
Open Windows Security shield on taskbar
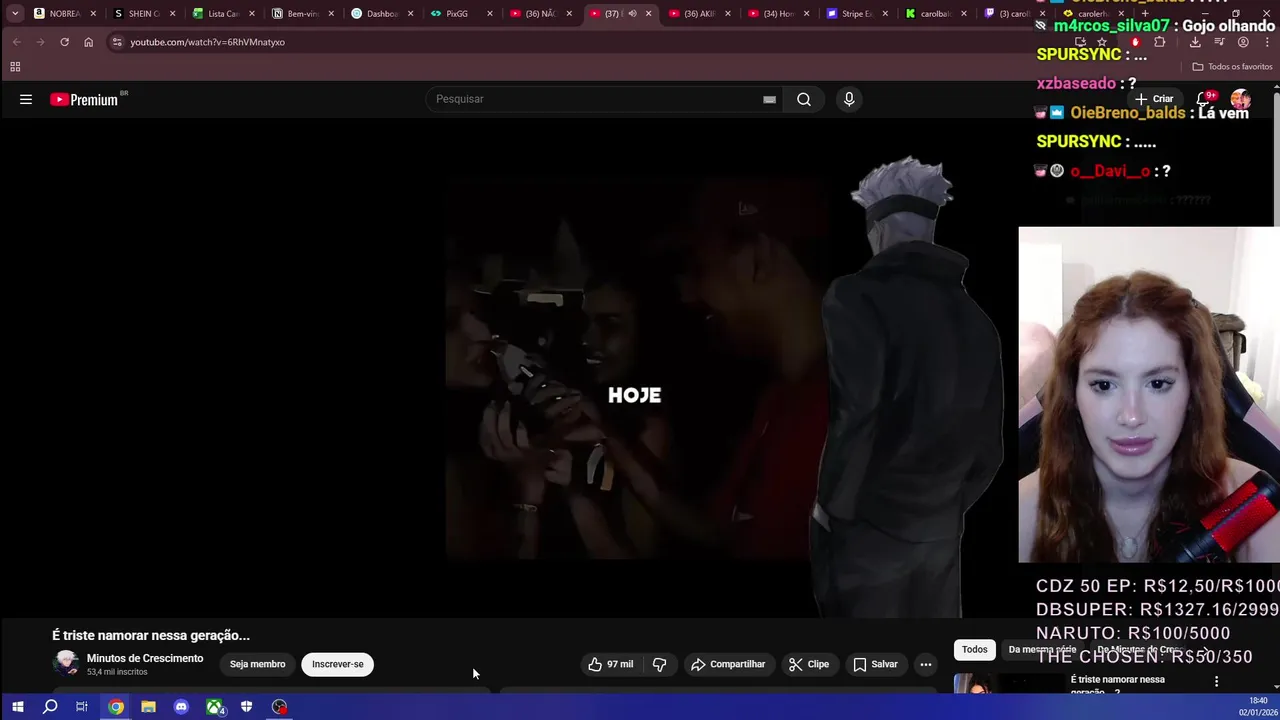point(246,707)
